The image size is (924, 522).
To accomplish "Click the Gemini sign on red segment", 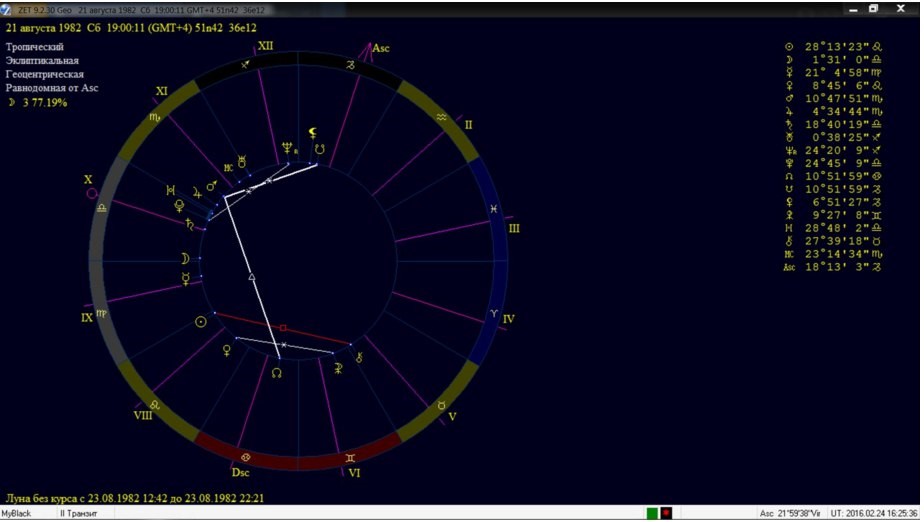I will pos(349,458).
